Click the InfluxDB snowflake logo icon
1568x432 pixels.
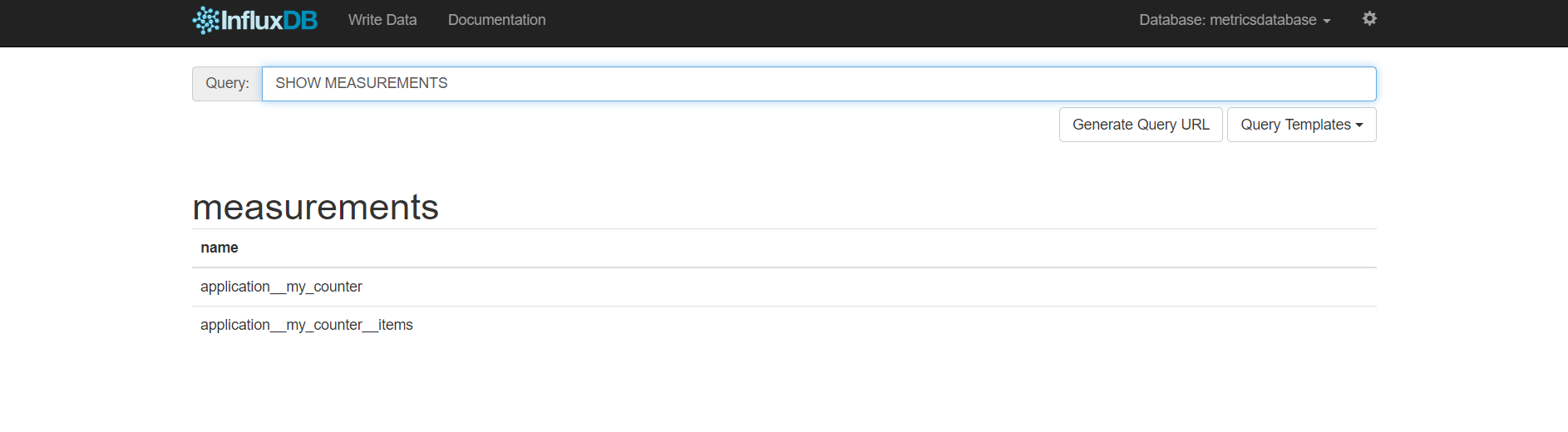click(x=206, y=20)
